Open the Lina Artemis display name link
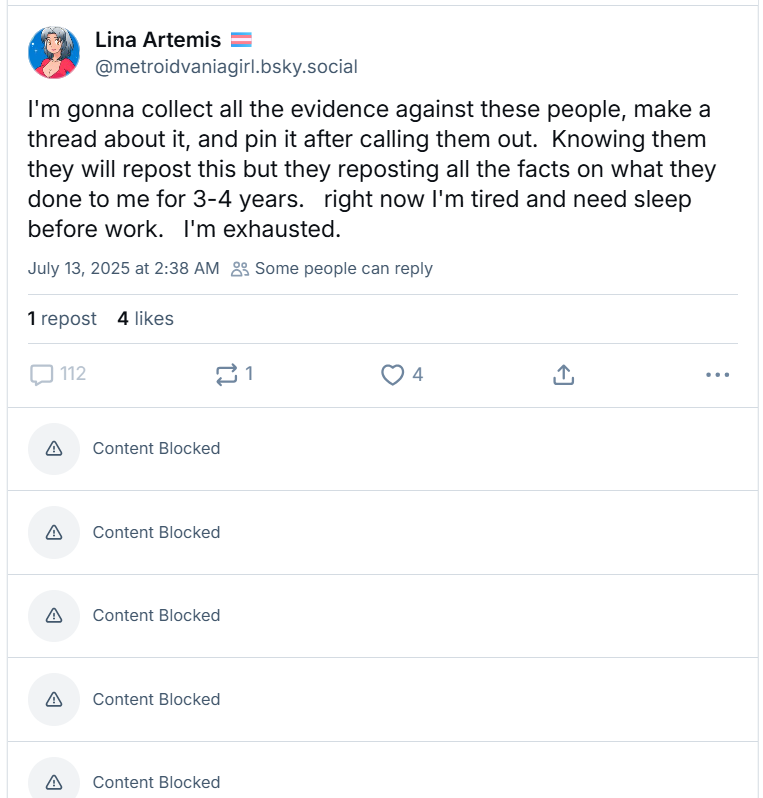 coord(158,40)
